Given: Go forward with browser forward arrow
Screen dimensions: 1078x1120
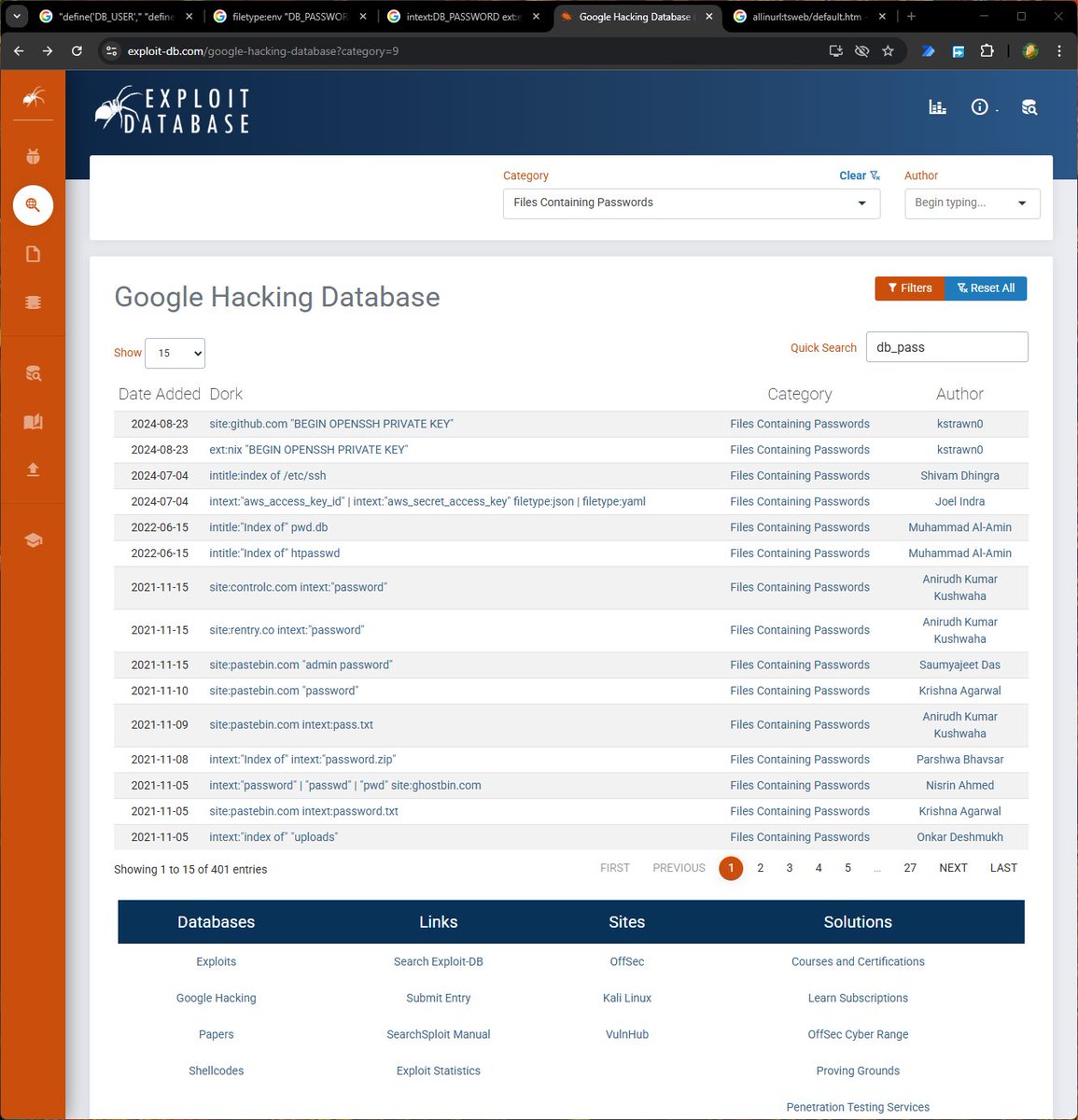Looking at the screenshot, I should point(48,51).
